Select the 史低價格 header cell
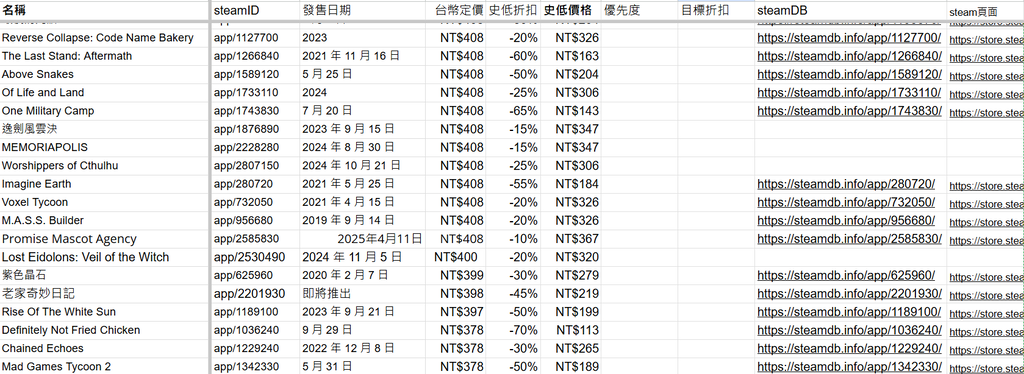 point(568,10)
